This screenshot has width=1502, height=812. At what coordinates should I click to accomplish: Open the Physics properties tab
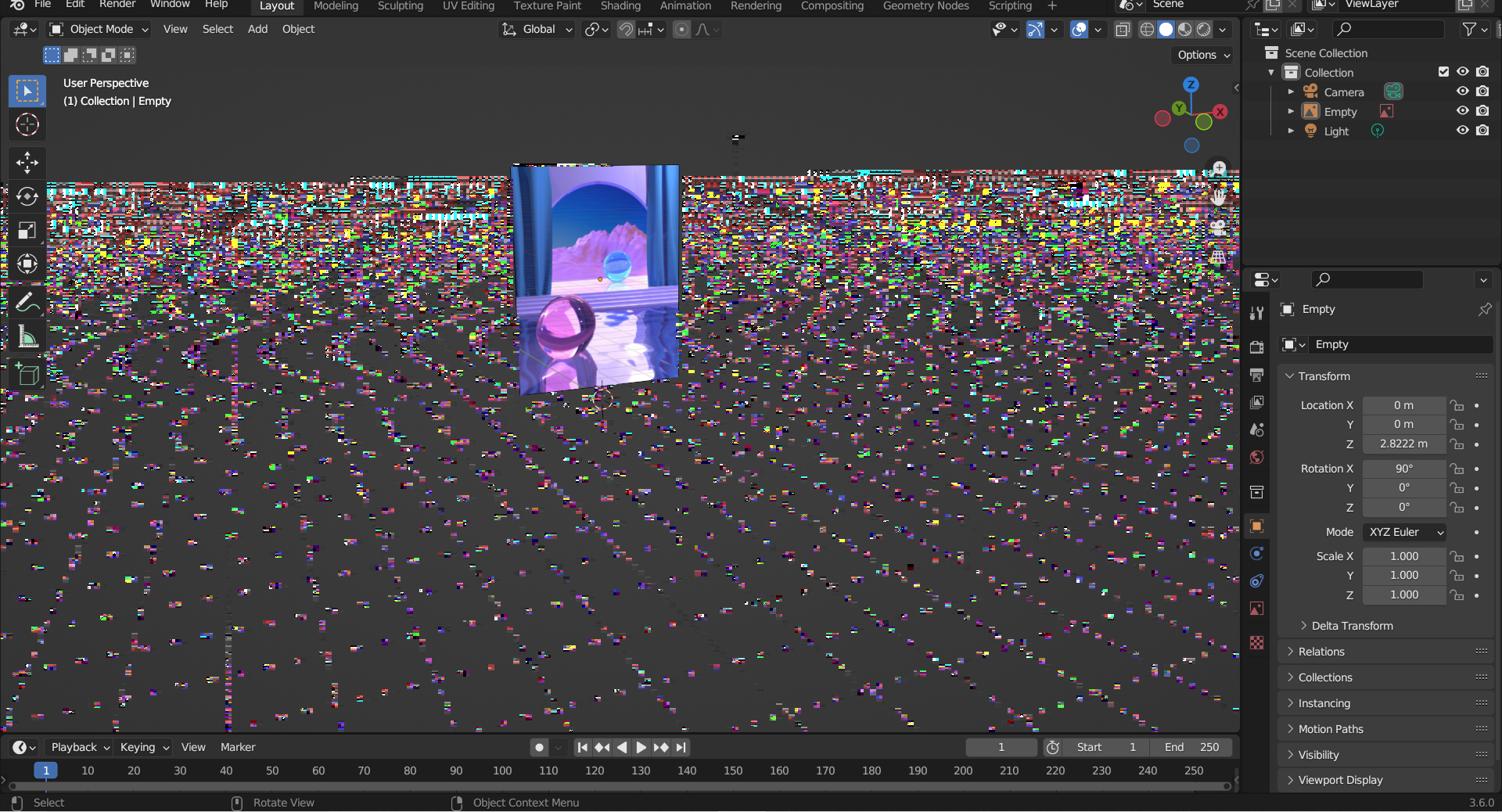coord(1256,554)
